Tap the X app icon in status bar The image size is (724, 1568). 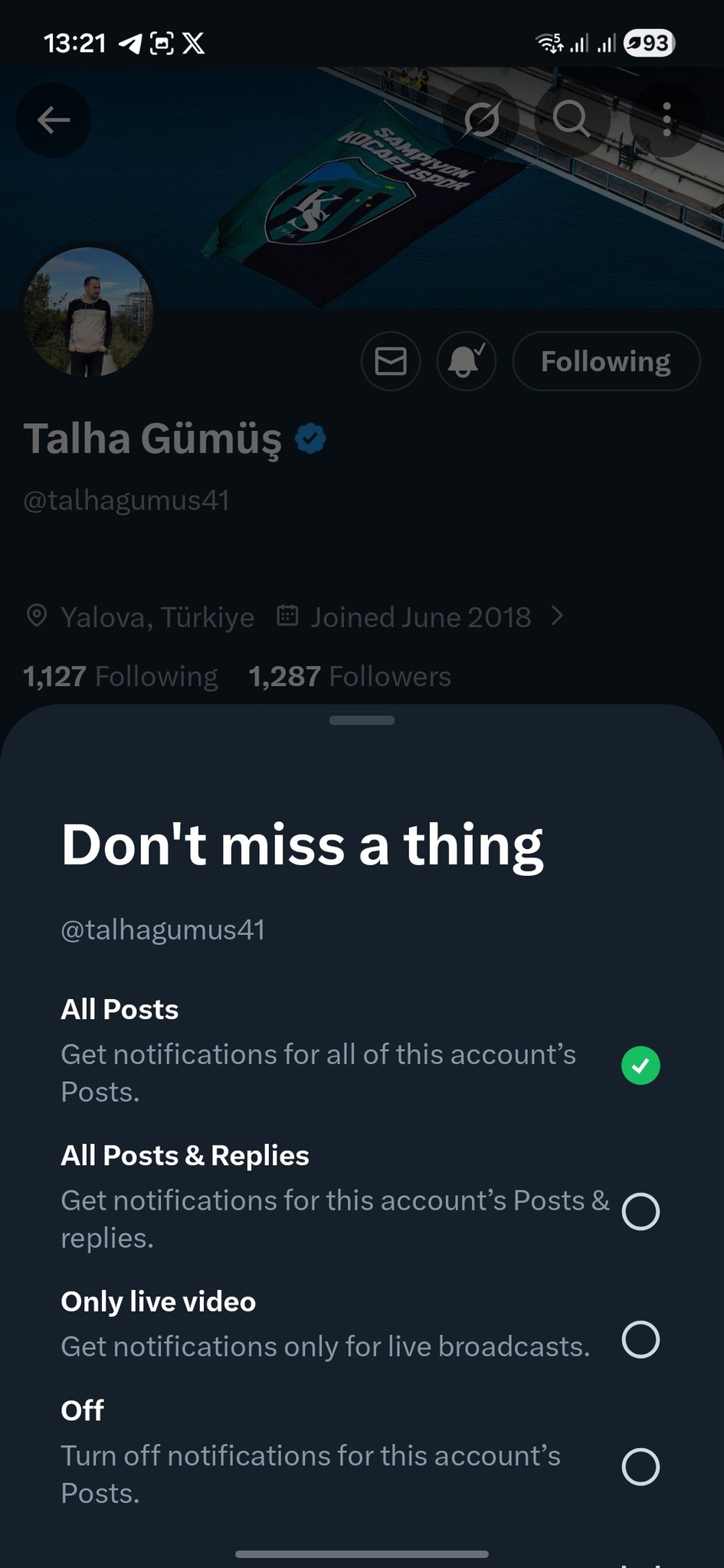click(x=194, y=44)
